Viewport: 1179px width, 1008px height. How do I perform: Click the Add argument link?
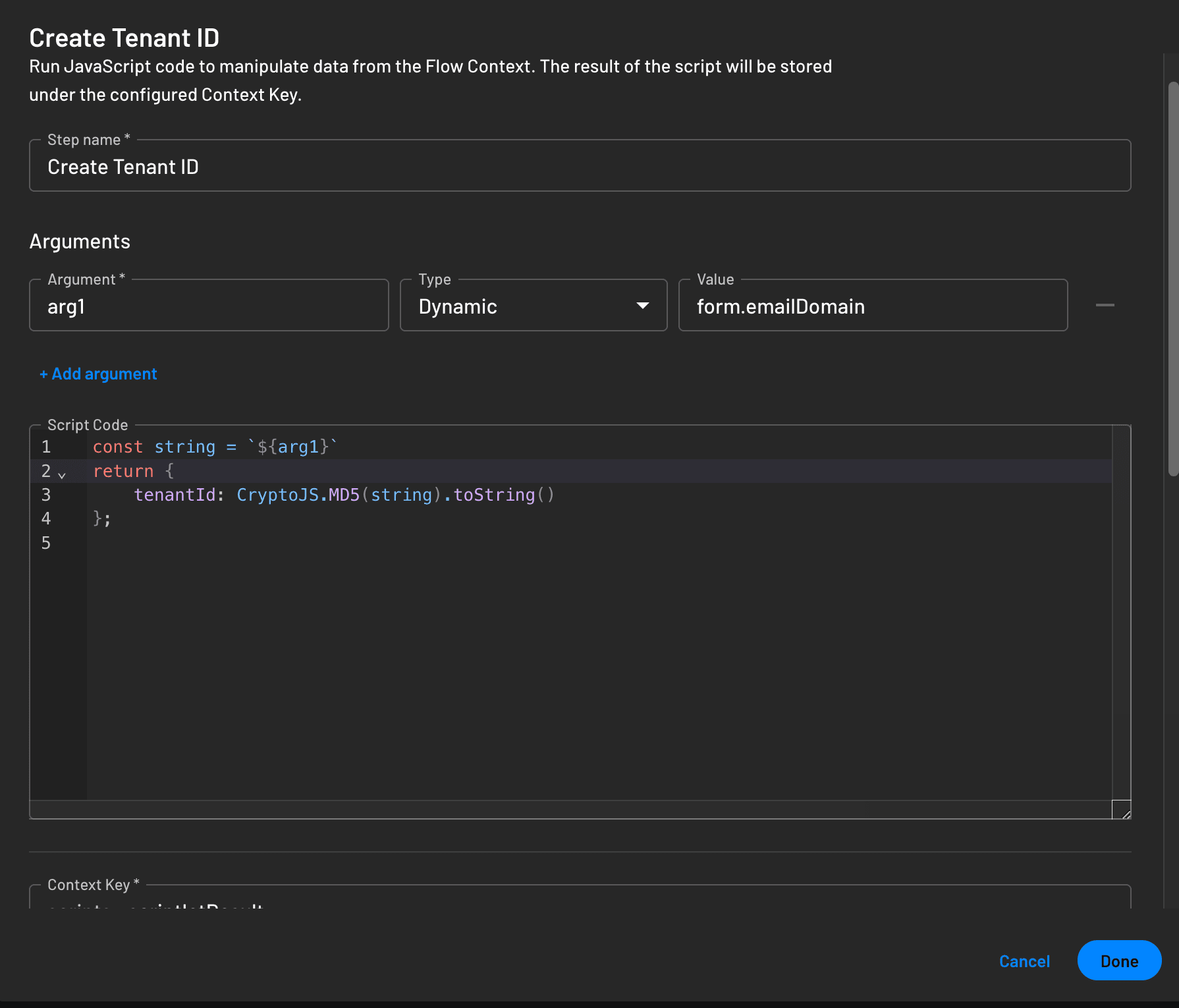point(98,374)
